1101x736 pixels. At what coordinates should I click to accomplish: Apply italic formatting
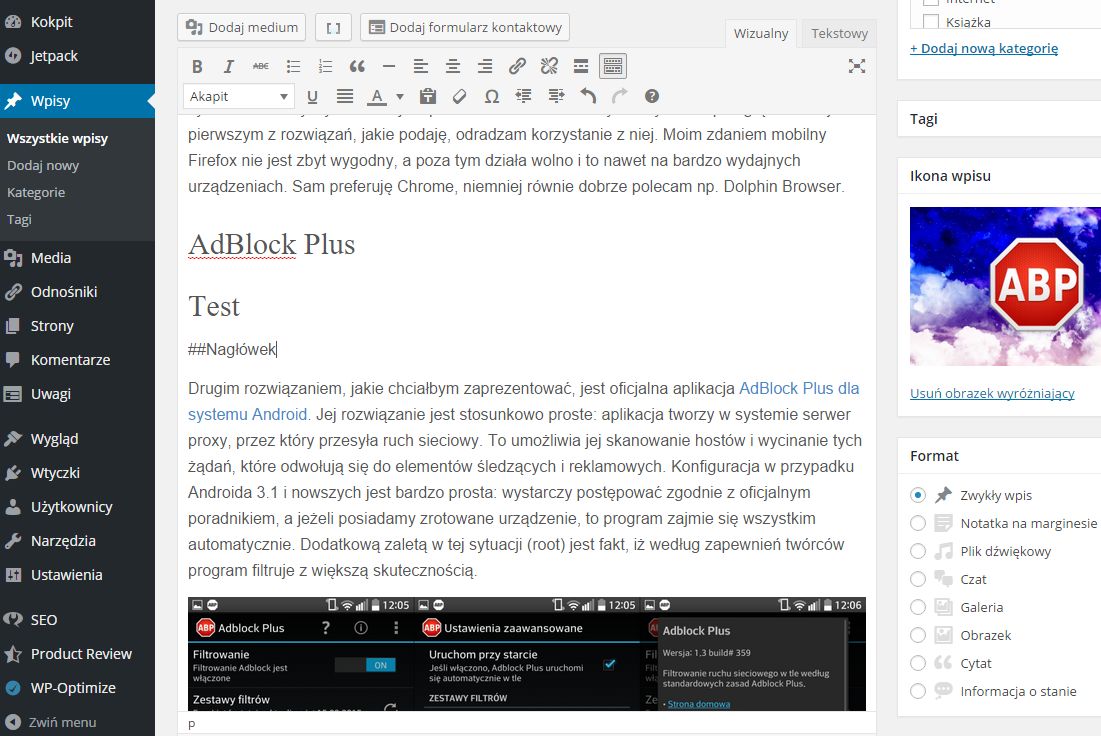pyautogui.click(x=229, y=67)
